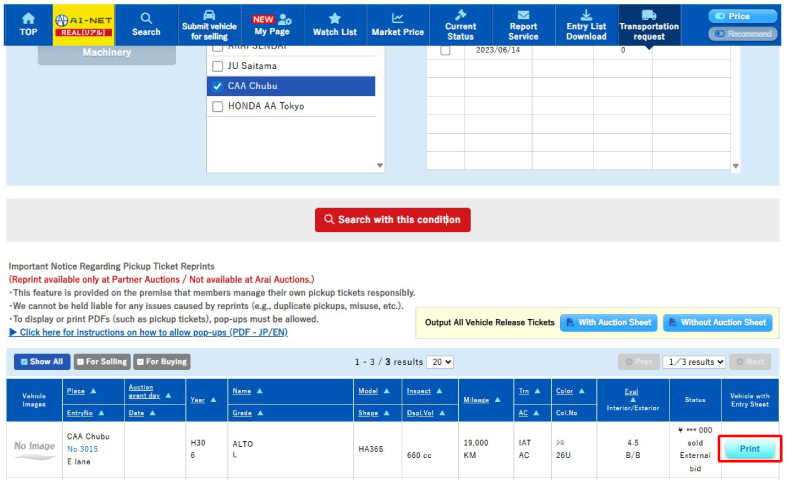Open Current Status gavel icon

[460, 15]
